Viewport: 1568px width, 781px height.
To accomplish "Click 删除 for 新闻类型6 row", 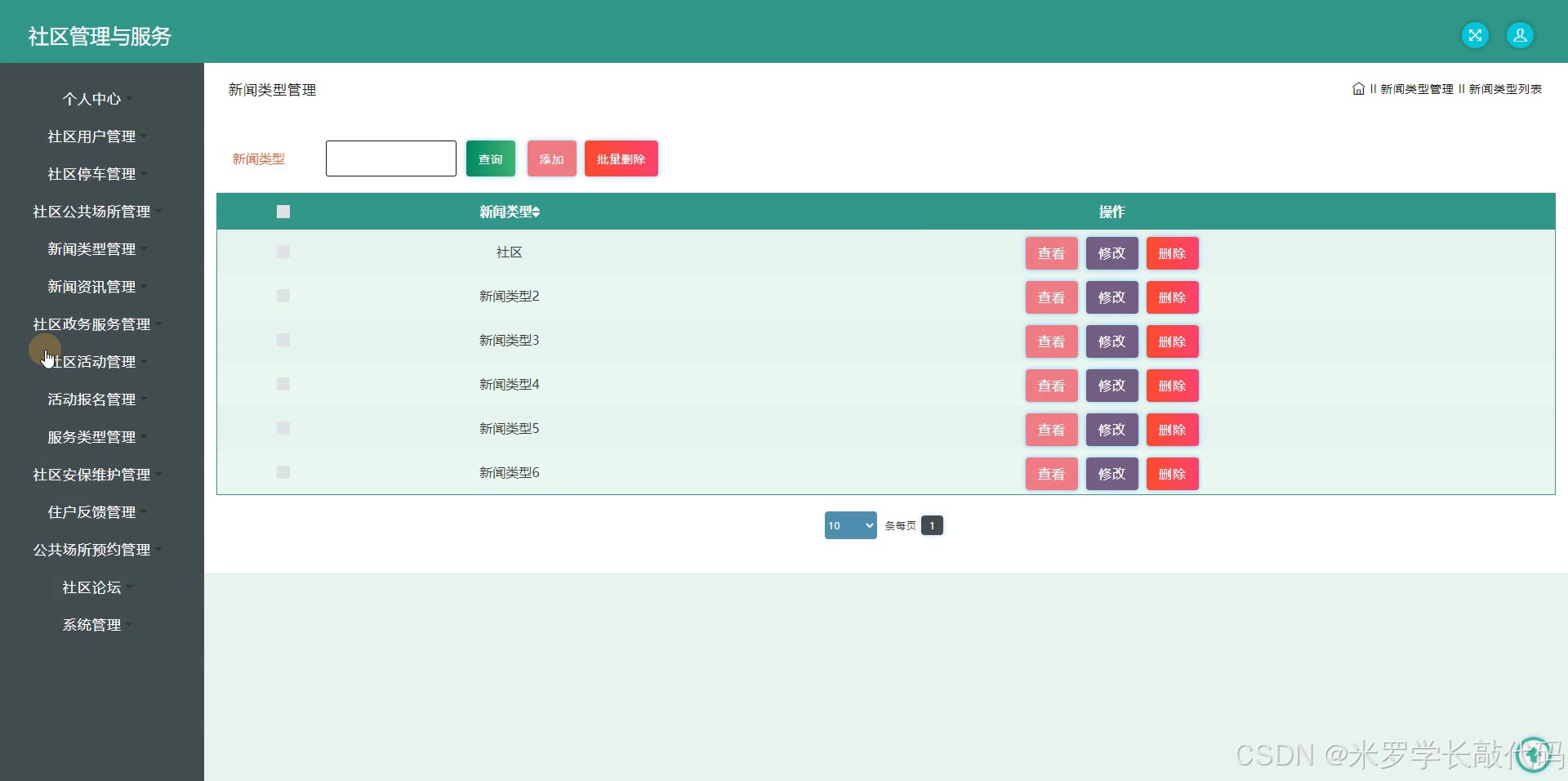I will click(1173, 474).
